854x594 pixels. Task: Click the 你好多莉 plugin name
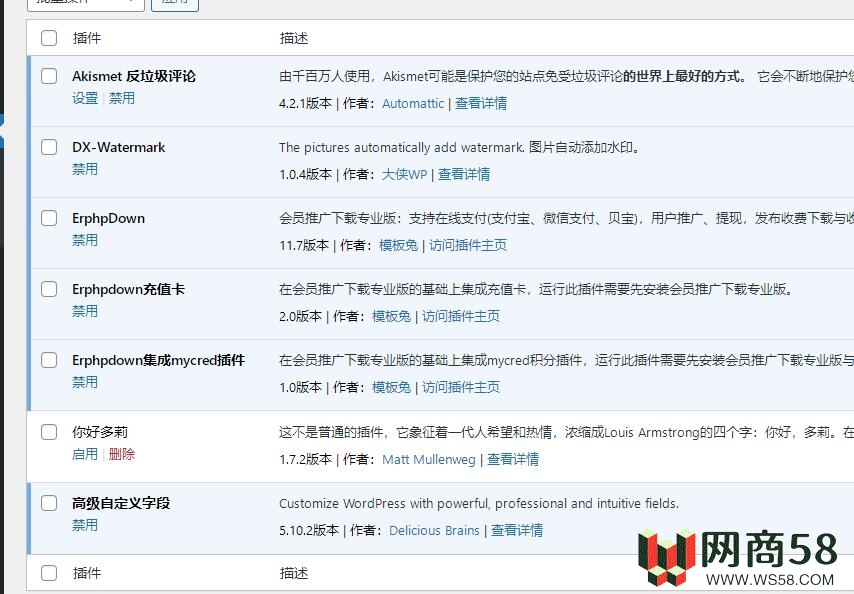100,432
